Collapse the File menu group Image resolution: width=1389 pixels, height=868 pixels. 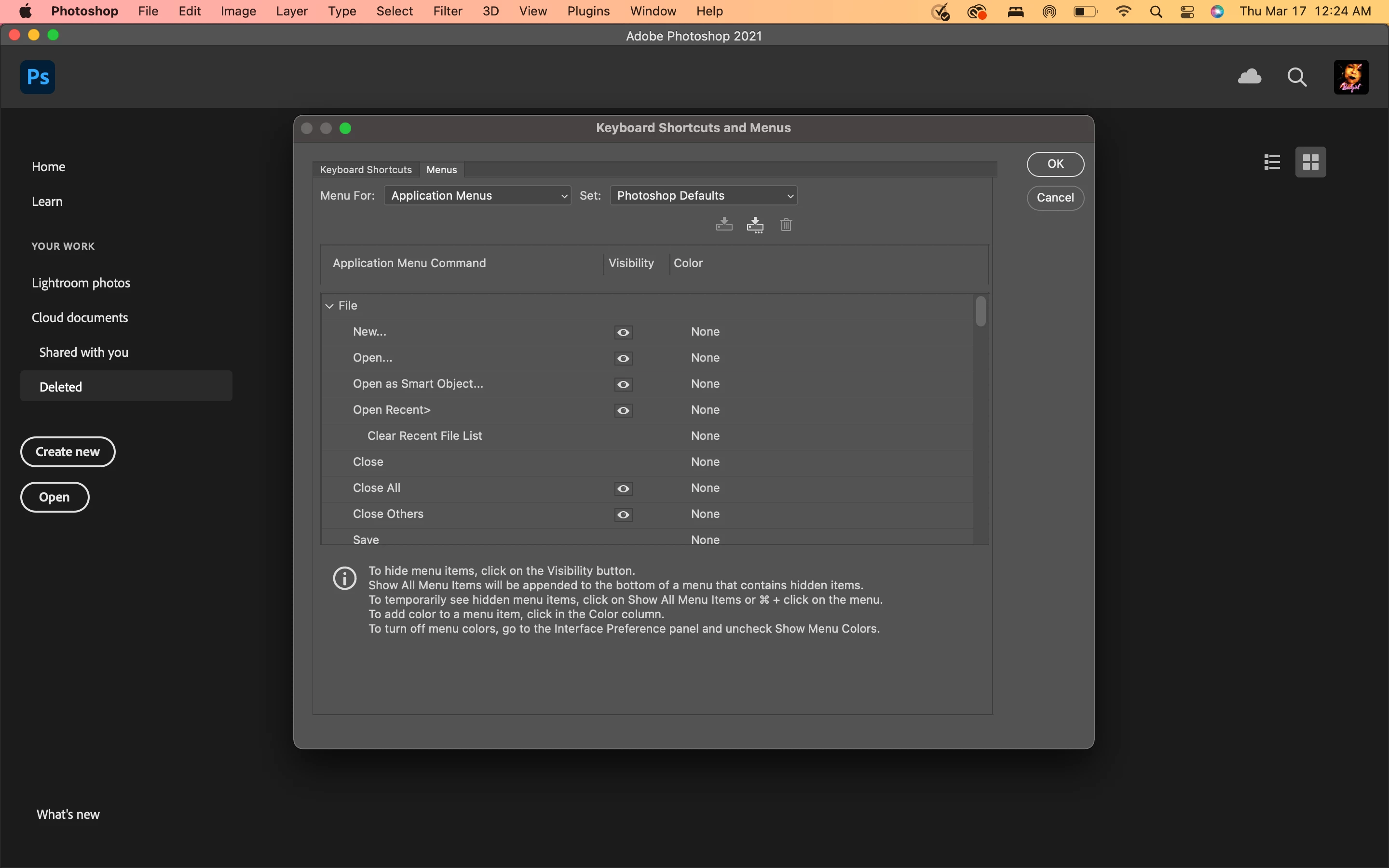pyautogui.click(x=329, y=306)
